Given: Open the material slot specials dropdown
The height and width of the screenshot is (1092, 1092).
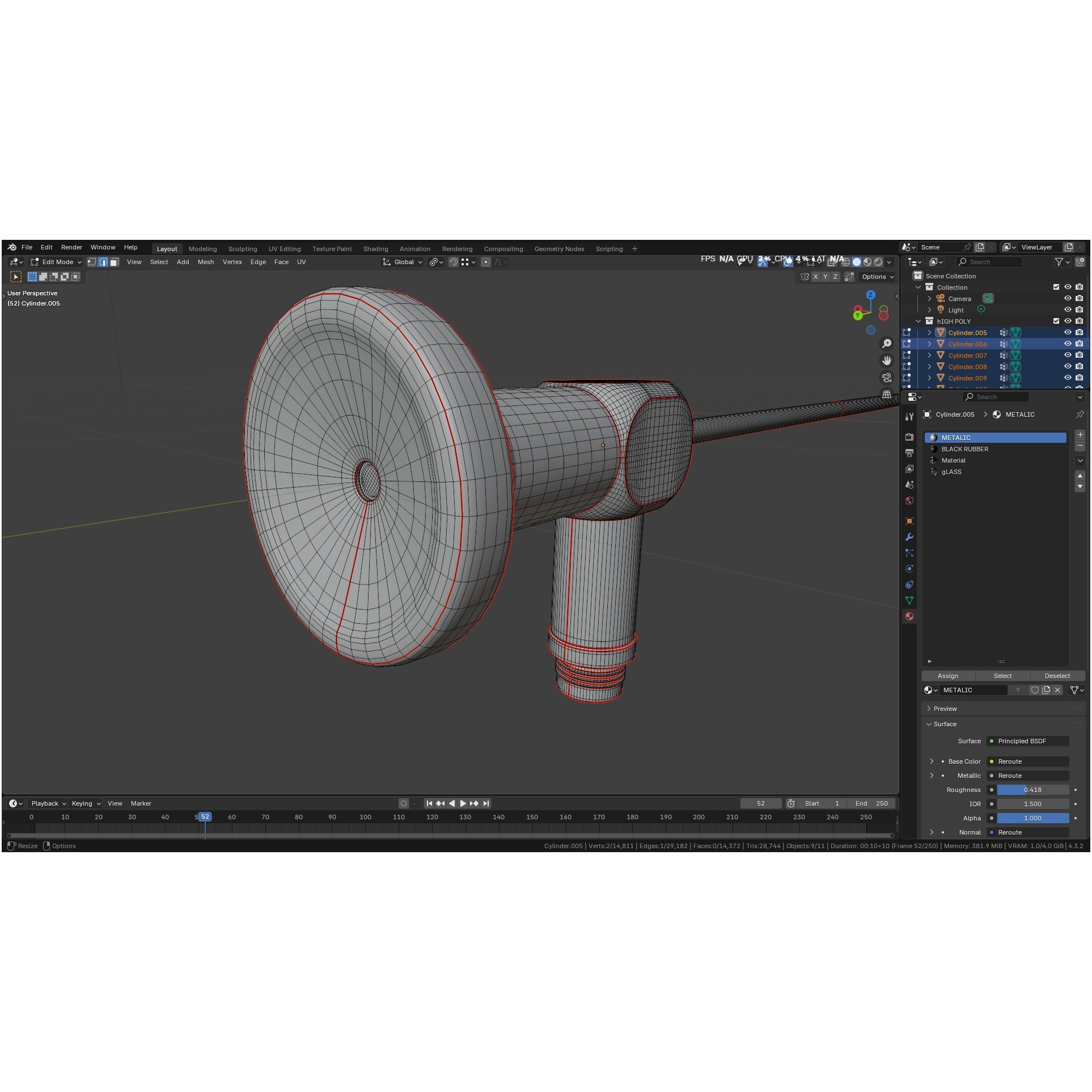Looking at the screenshot, I should (x=1081, y=461).
